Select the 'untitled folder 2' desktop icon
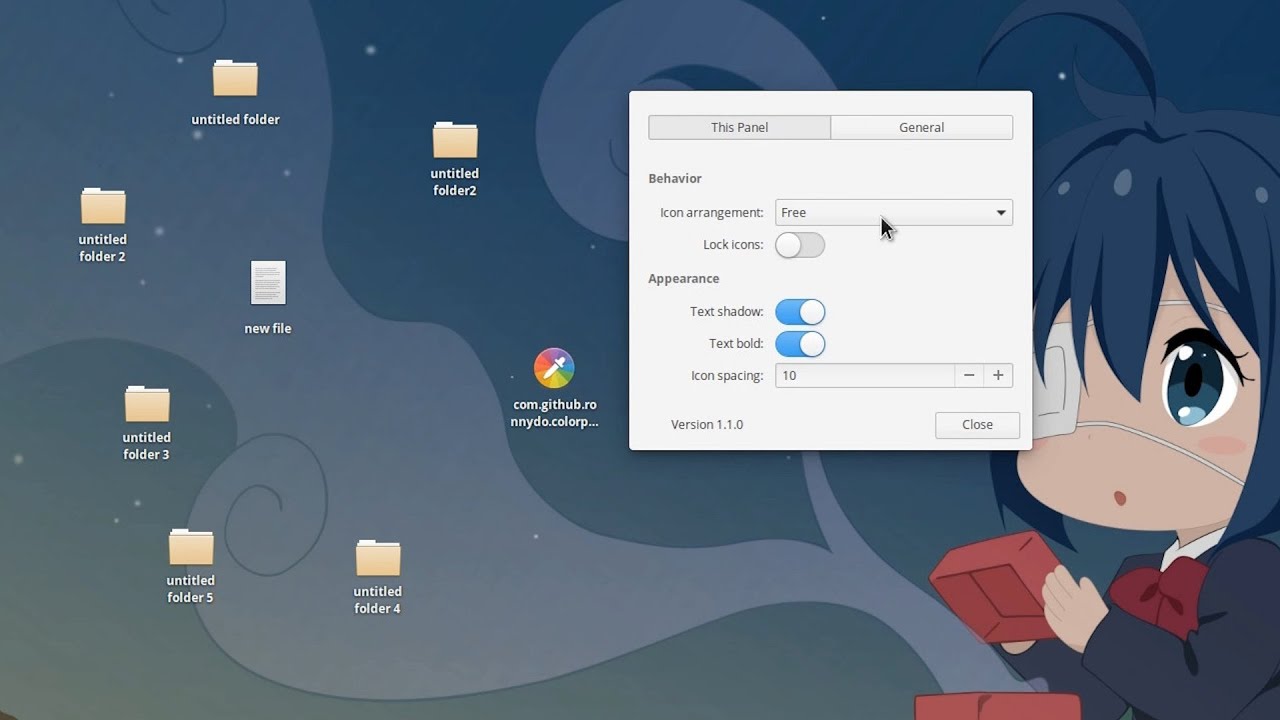Viewport: 1280px width, 720px height. click(103, 206)
